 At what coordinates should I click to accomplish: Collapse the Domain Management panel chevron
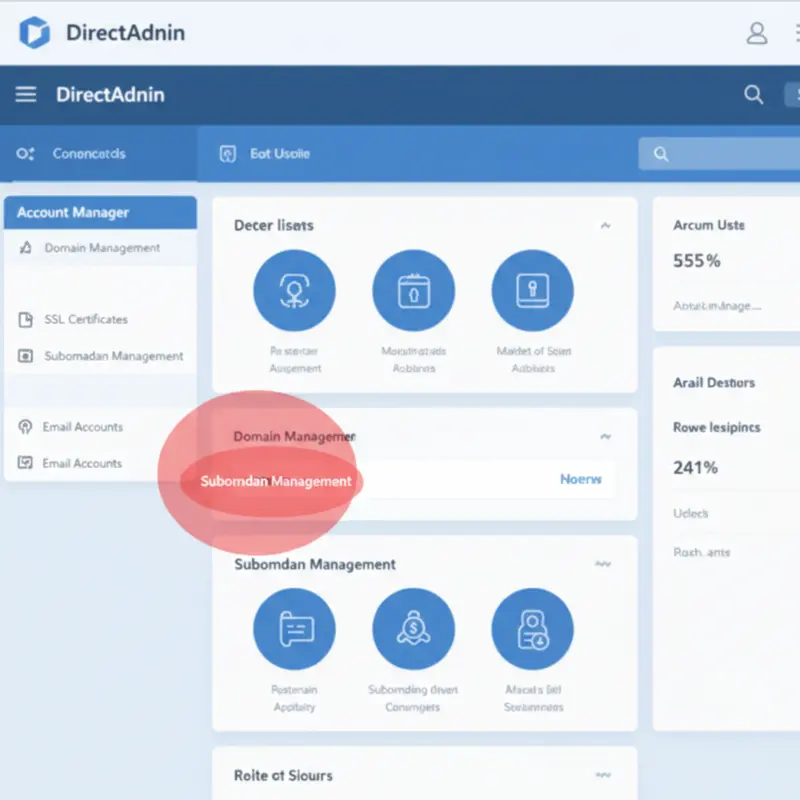click(x=606, y=437)
